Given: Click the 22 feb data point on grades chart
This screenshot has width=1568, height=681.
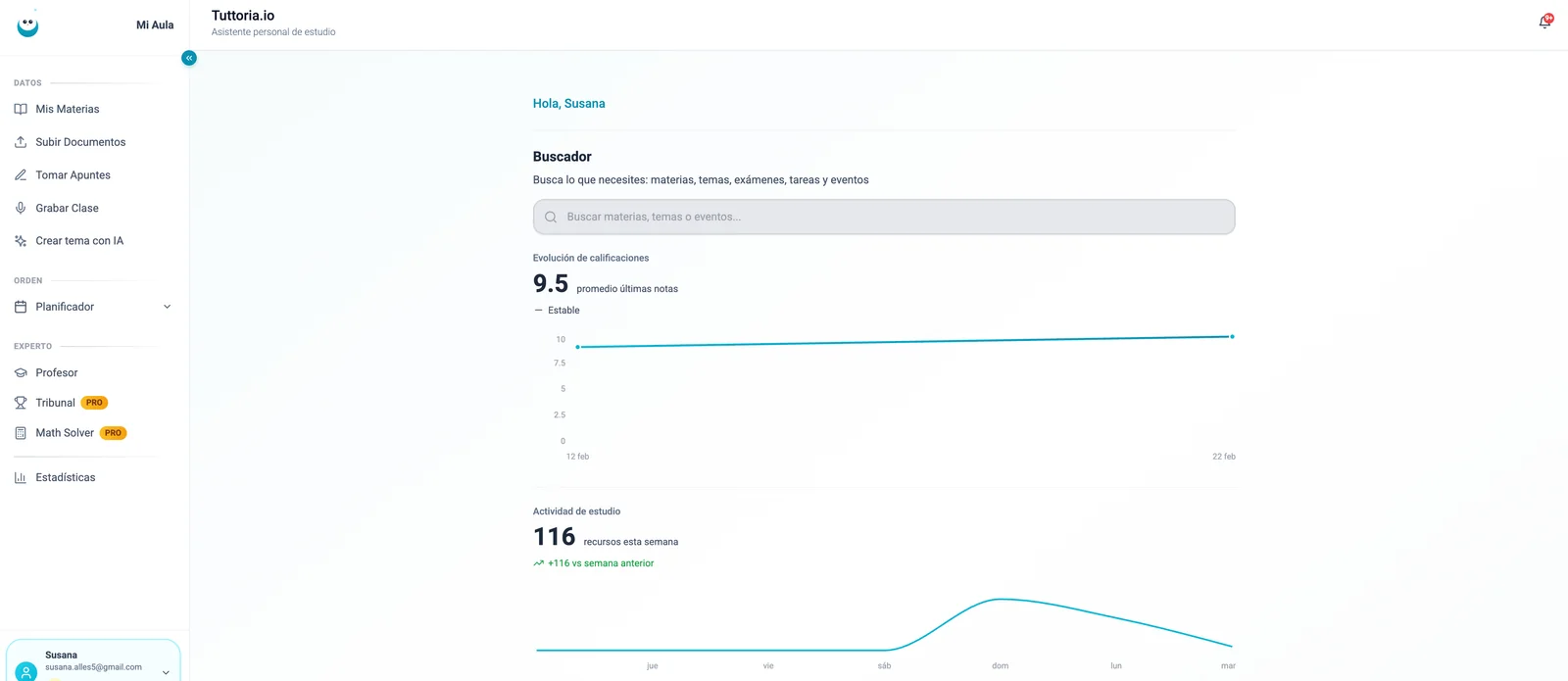Looking at the screenshot, I should pos(1232,336).
